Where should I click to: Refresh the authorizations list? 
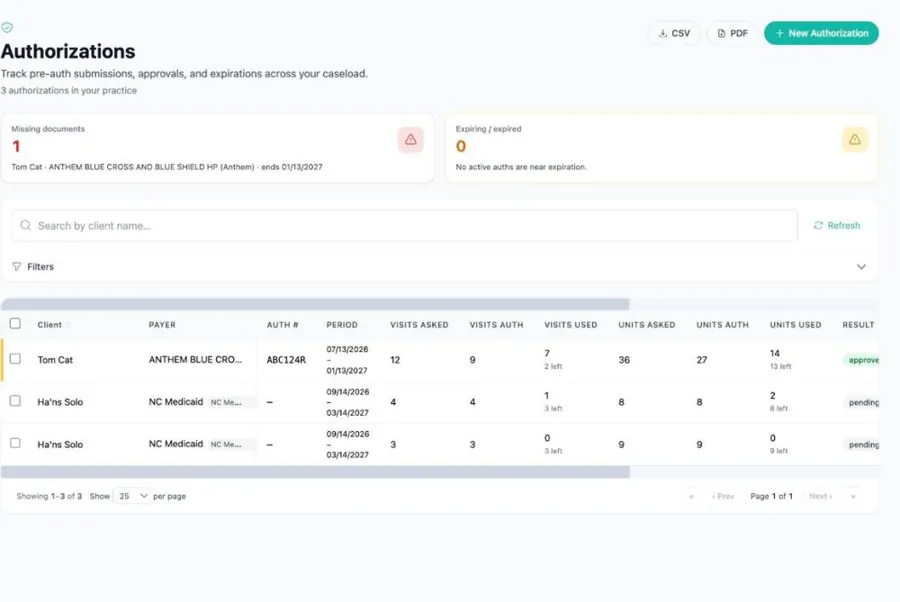click(x=837, y=226)
